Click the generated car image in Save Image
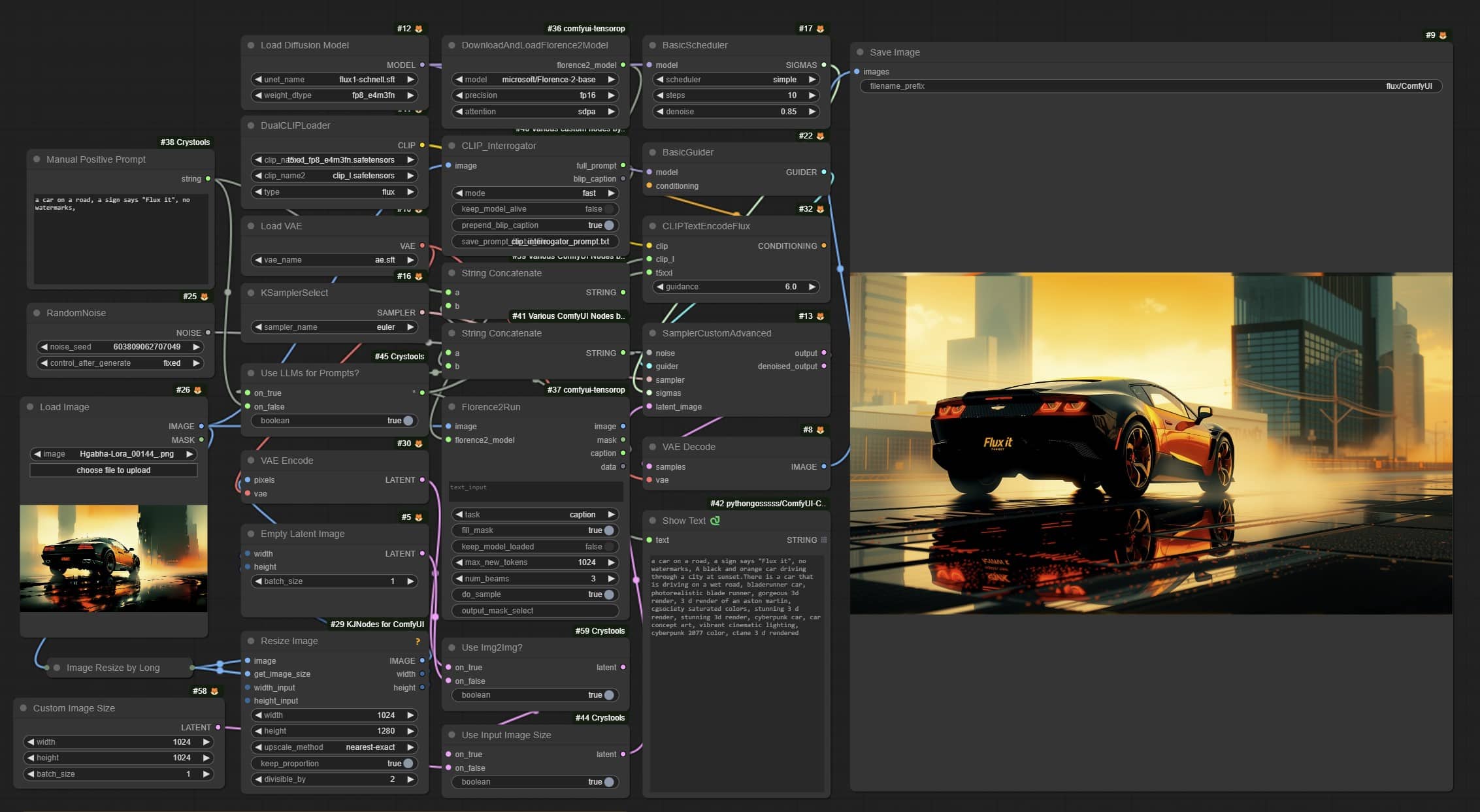 coord(1151,443)
